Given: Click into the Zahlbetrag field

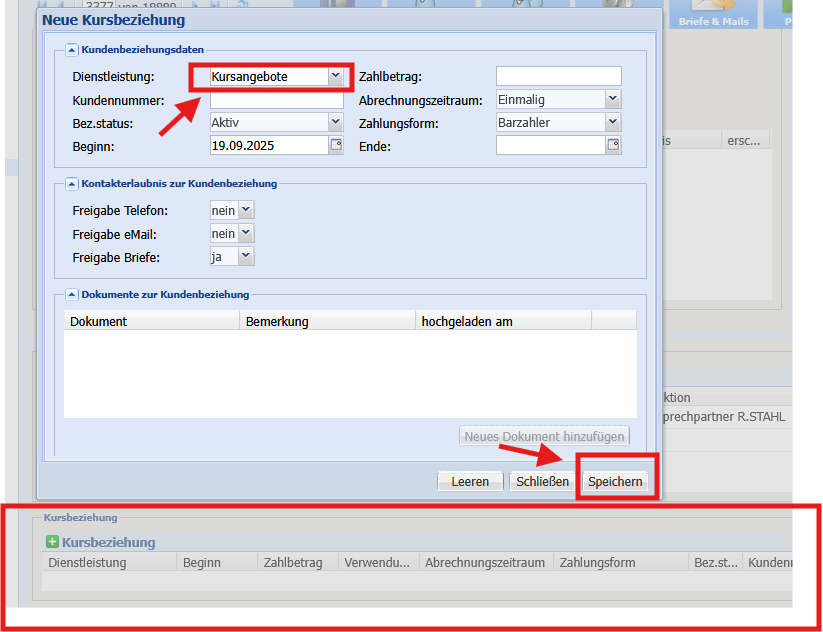Looking at the screenshot, I should (x=558, y=77).
